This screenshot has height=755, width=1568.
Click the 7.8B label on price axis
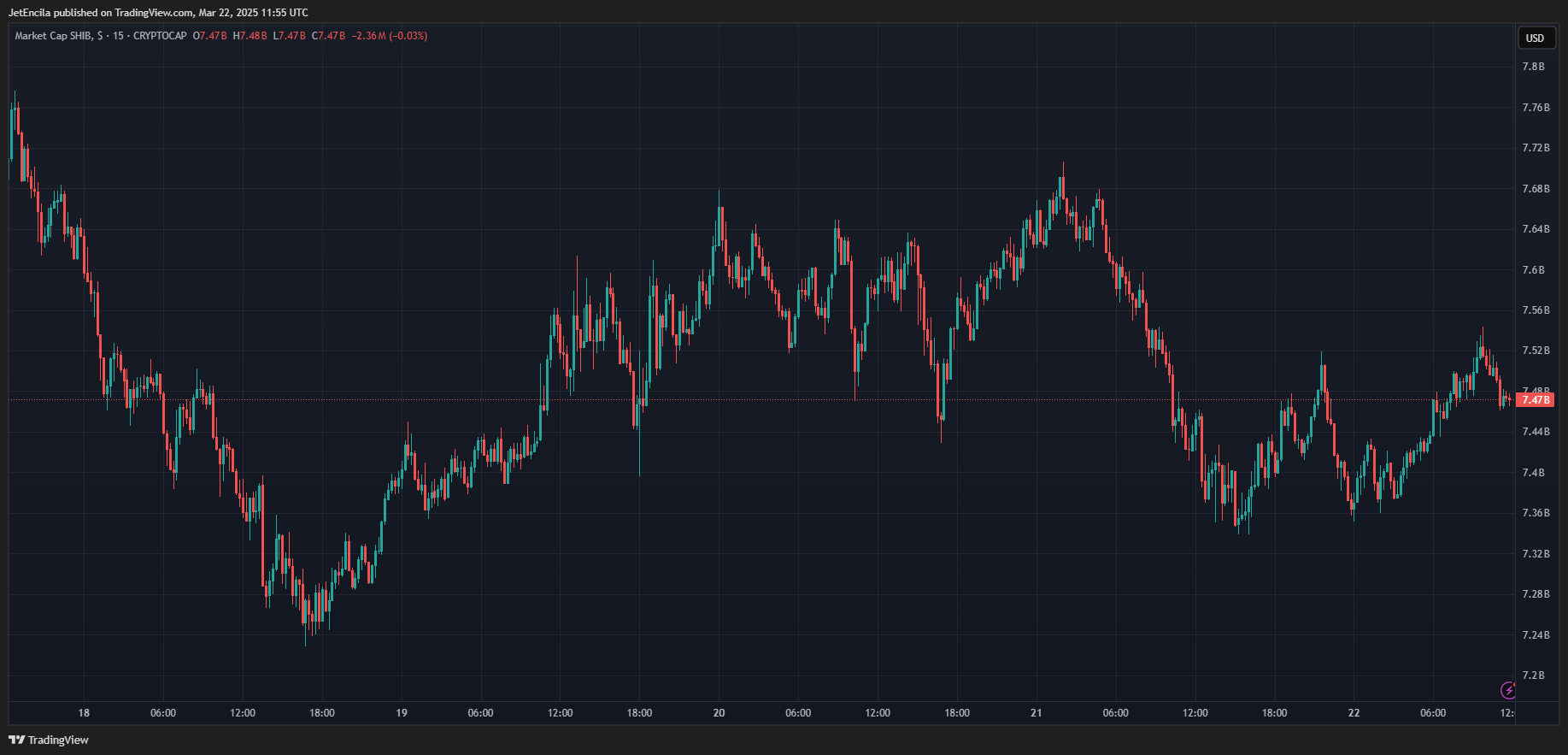(1533, 67)
